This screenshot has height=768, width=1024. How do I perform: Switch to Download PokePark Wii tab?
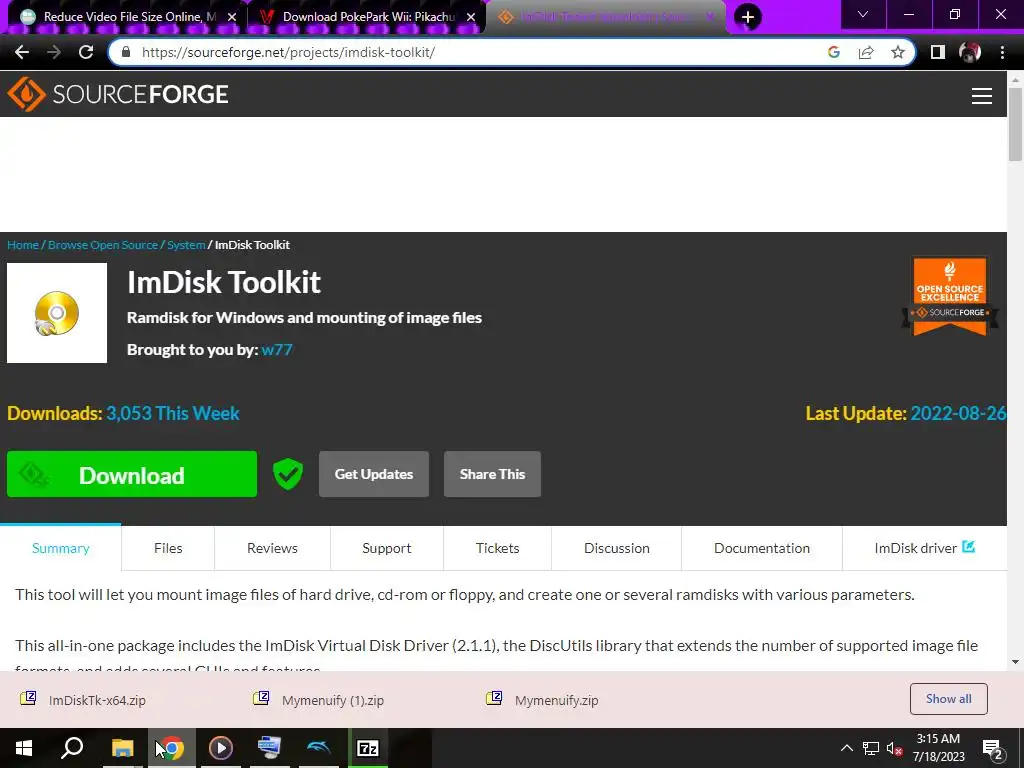click(x=359, y=17)
